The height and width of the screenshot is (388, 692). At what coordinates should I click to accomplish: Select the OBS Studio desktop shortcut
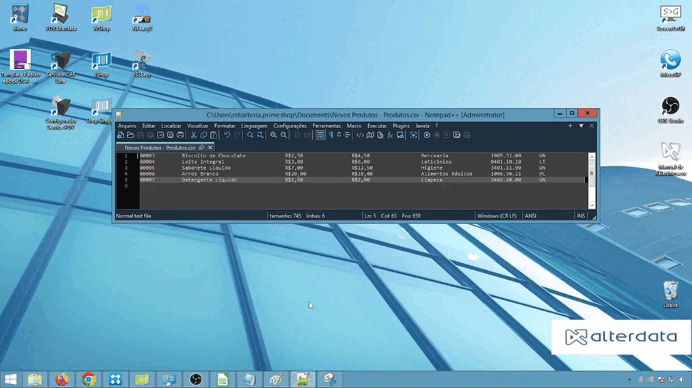coord(670,110)
